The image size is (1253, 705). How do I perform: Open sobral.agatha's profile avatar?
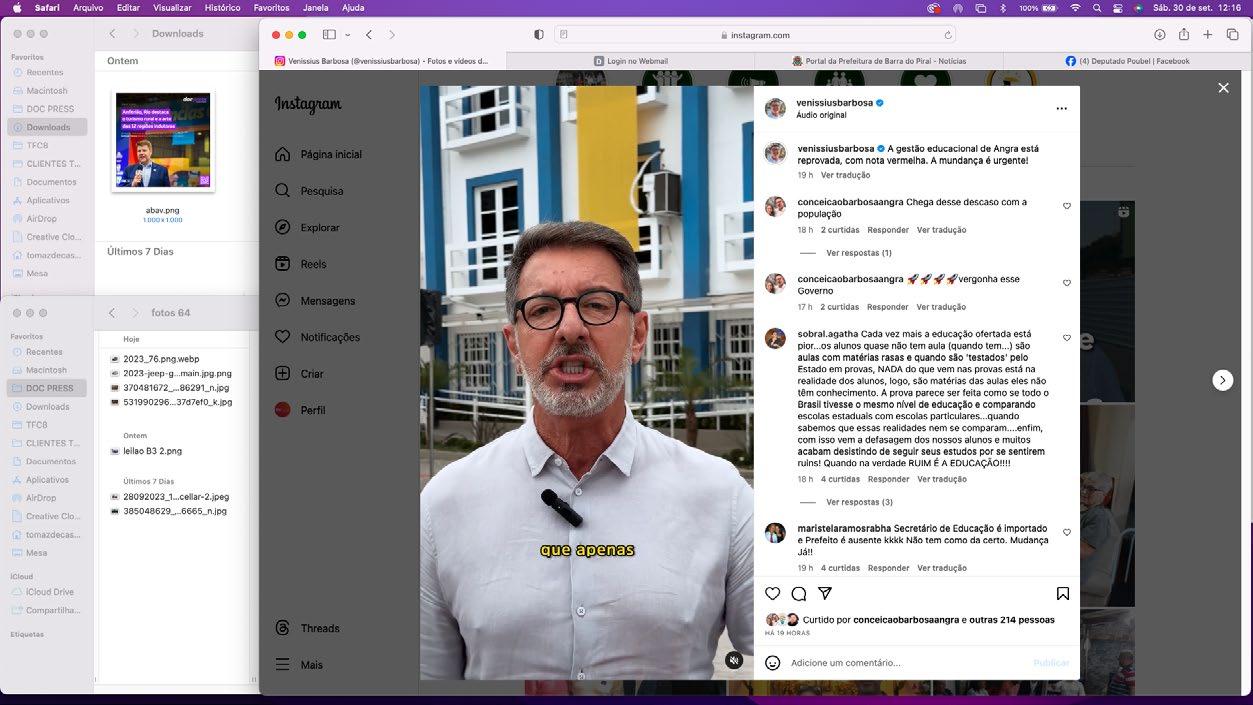click(775, 339)
